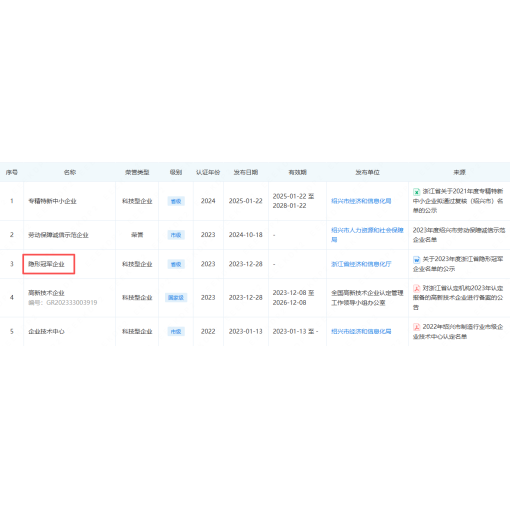Click the 市级 badge in row 2

point(176,235)
